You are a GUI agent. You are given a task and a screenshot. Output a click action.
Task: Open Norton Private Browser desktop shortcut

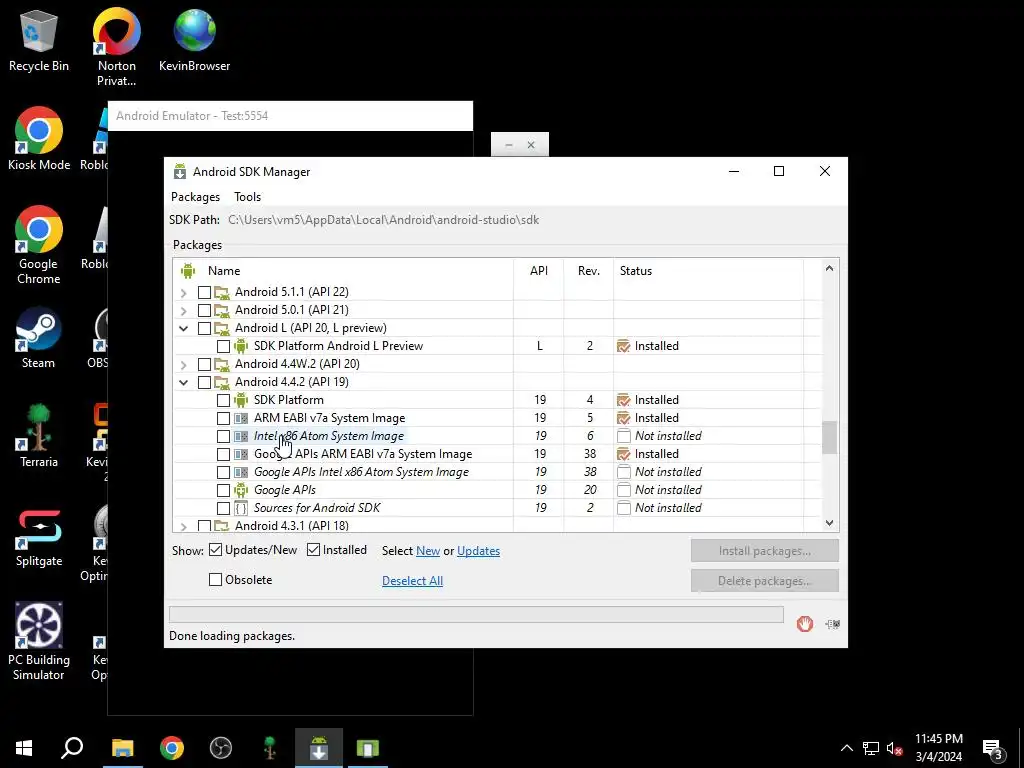(117, 47)
